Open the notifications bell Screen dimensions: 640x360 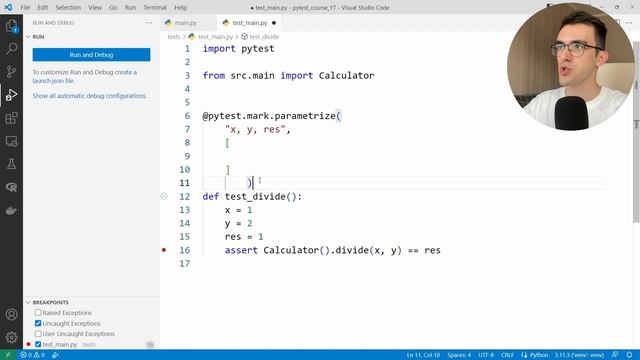pyautogui.click(x=629, y=355)
